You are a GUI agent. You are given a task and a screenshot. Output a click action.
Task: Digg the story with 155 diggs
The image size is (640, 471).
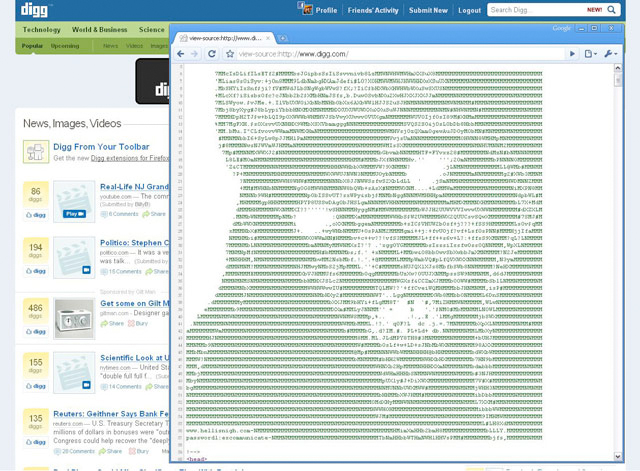[x=36, y=386]
